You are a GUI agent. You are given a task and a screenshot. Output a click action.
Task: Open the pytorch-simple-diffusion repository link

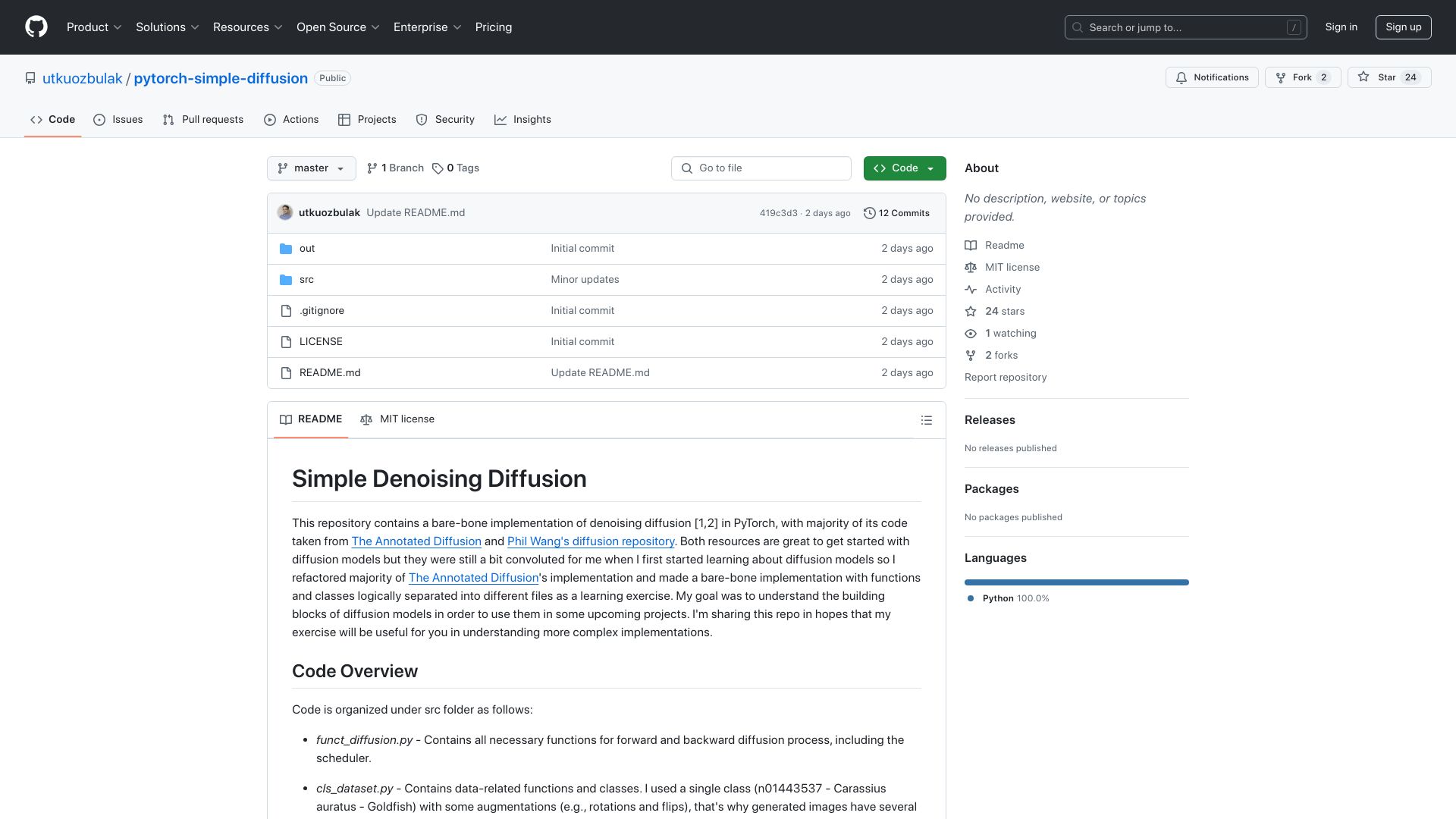[221, 78]
